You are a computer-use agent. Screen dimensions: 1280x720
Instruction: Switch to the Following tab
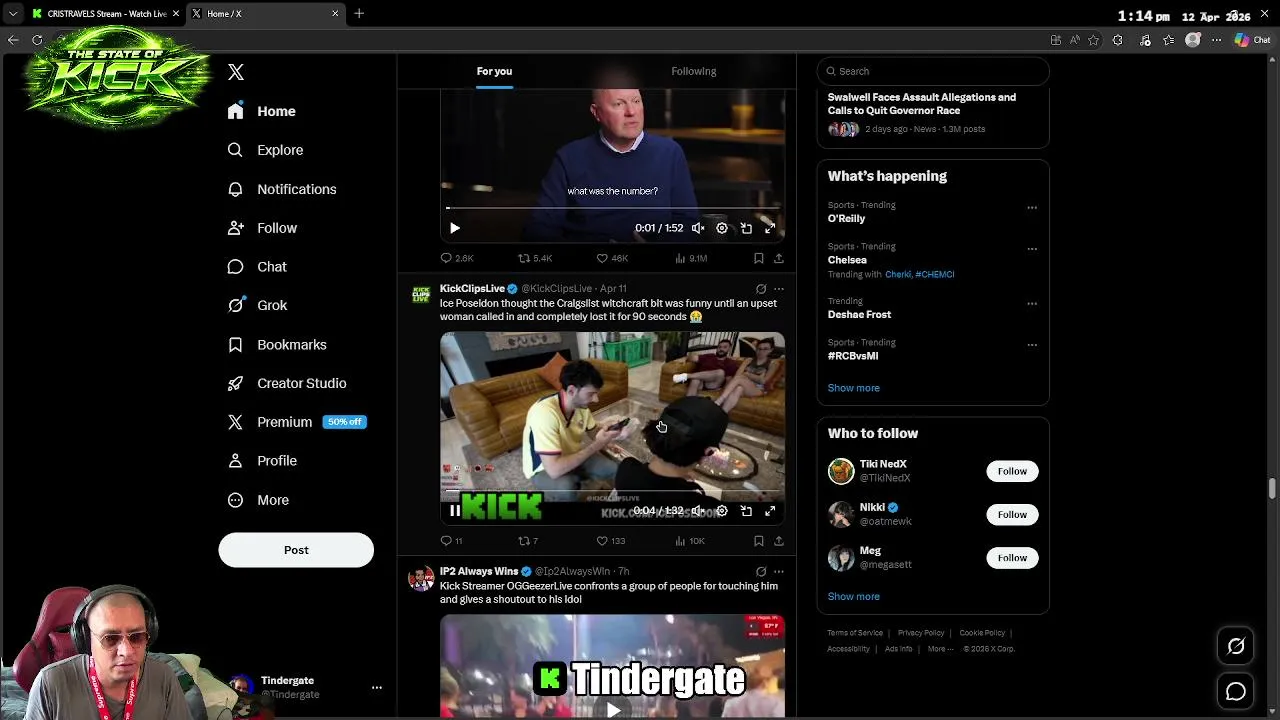(x=694, y=71)
